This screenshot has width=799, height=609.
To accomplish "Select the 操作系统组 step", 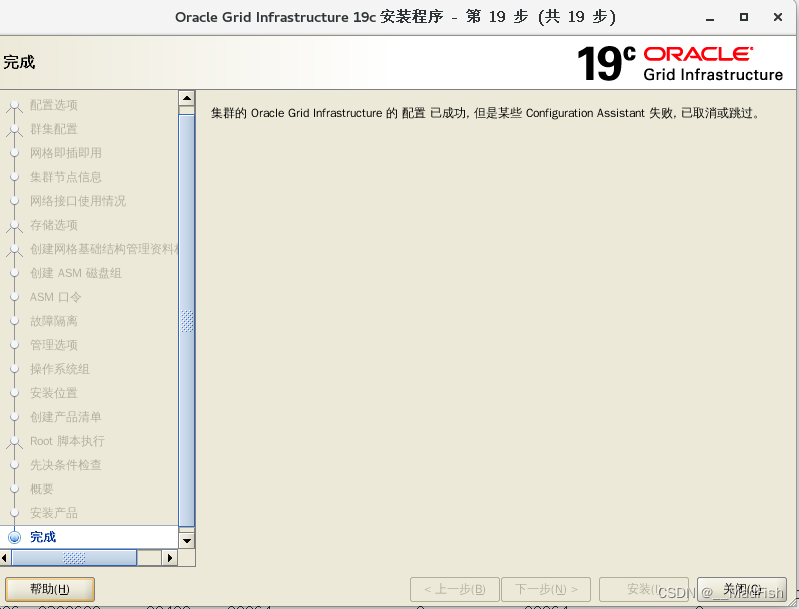I will click(60, 368).
